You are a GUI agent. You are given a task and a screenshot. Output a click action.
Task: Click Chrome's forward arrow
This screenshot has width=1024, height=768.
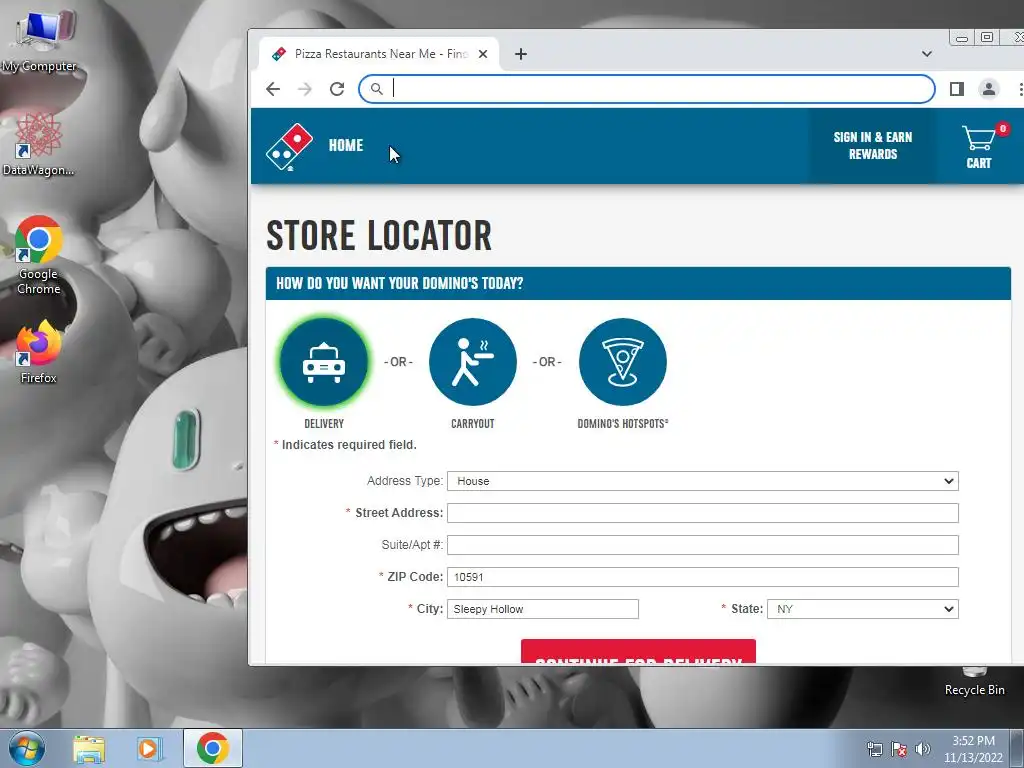click(305, 89)
